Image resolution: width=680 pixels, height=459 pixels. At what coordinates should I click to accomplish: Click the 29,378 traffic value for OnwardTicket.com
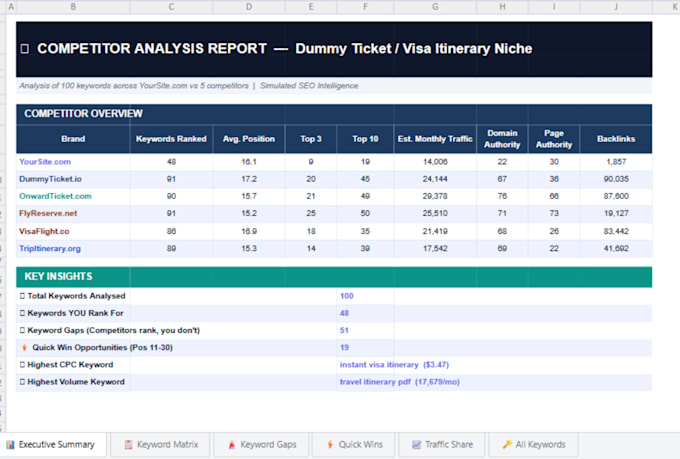(x=435, y=196)
